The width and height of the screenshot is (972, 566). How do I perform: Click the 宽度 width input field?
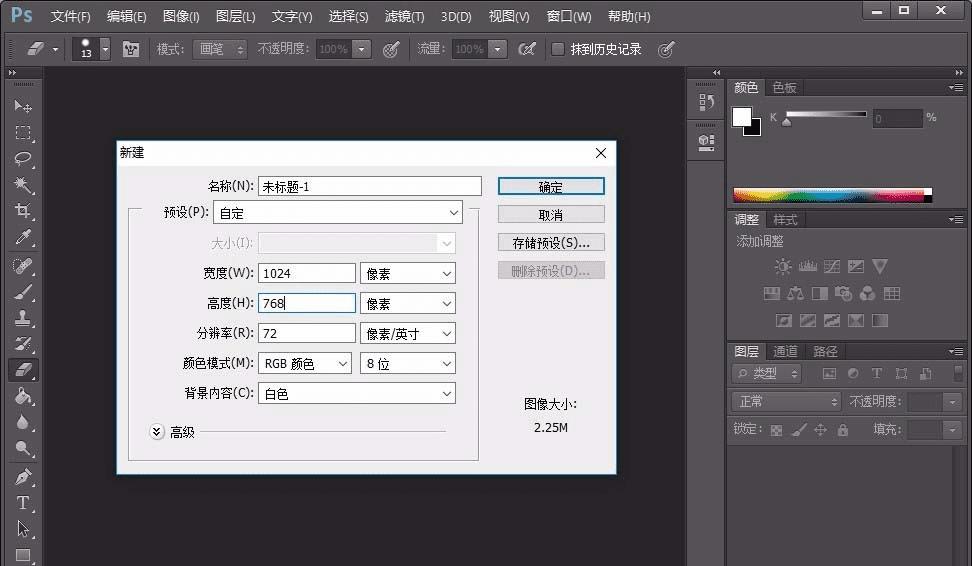307,273
